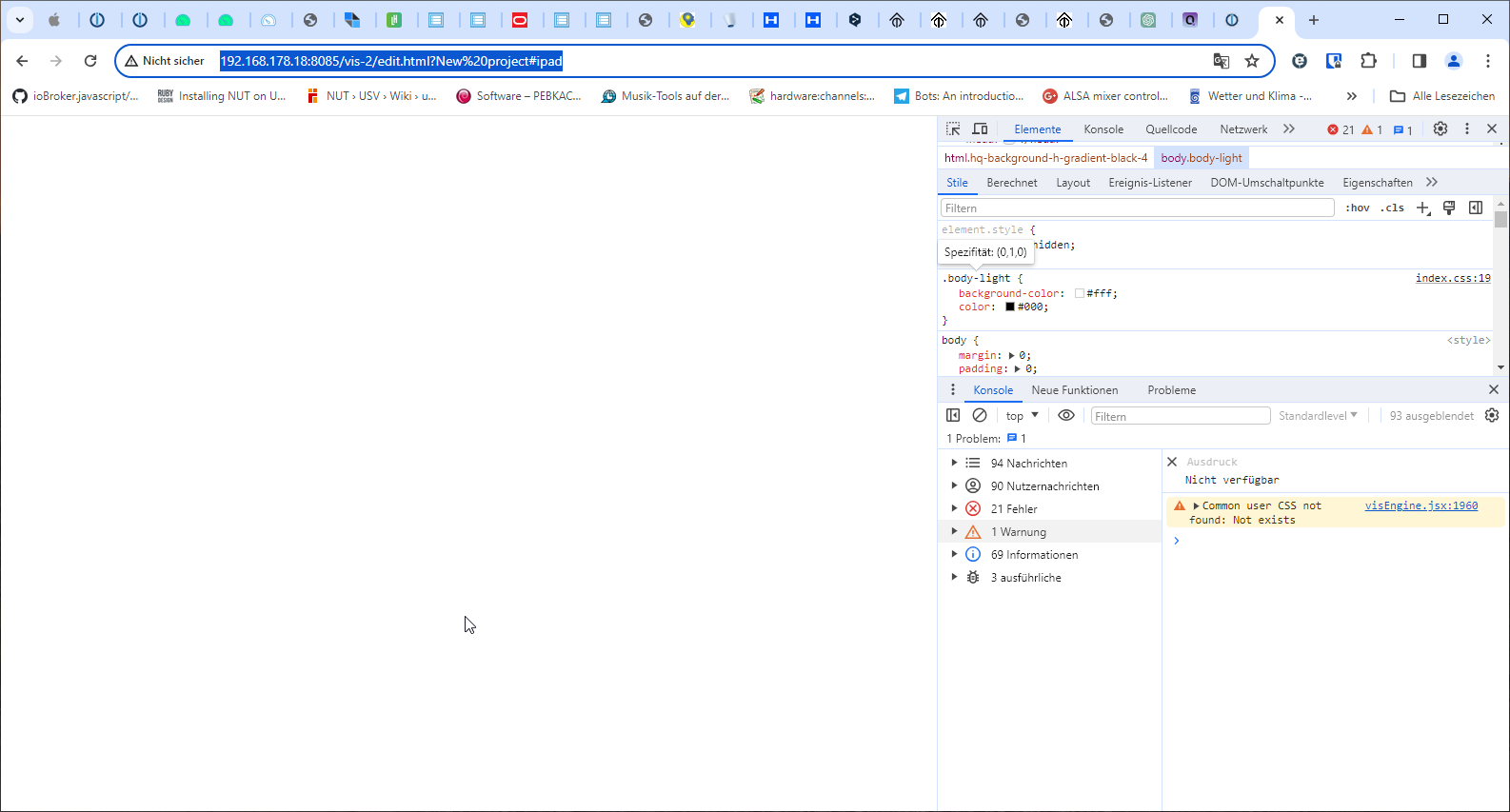The height and width of the screenshot is (812, 1510).
Task: Toggle the .cls class editor
Action: click(x=1393, y=208)
